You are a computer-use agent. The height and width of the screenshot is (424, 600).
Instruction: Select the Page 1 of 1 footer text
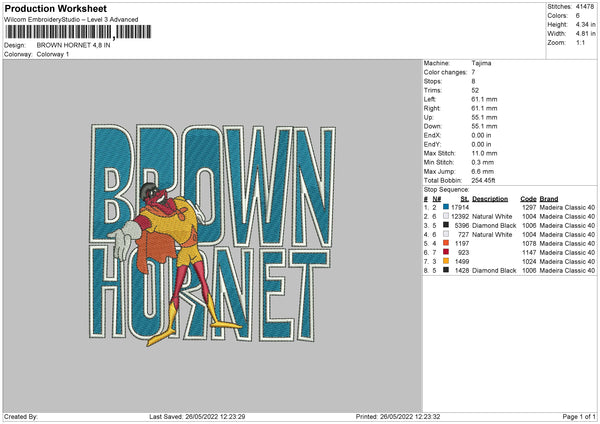[x=579, y=416]
